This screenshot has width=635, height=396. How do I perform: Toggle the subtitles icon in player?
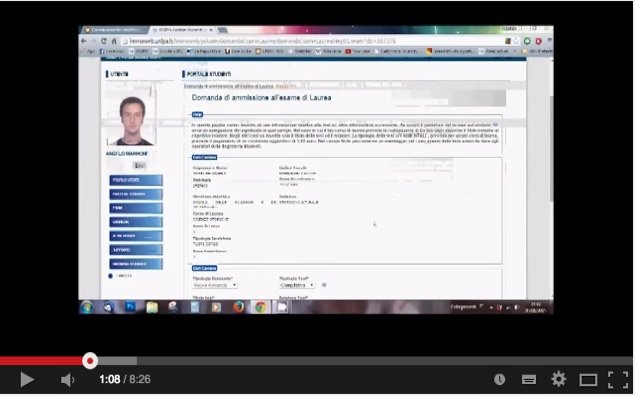[x=528, y=380]
